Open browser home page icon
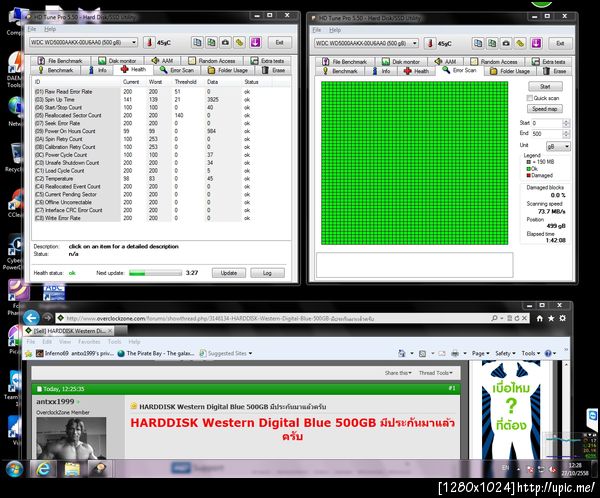The image size is (600, 498). click(540, 318)
